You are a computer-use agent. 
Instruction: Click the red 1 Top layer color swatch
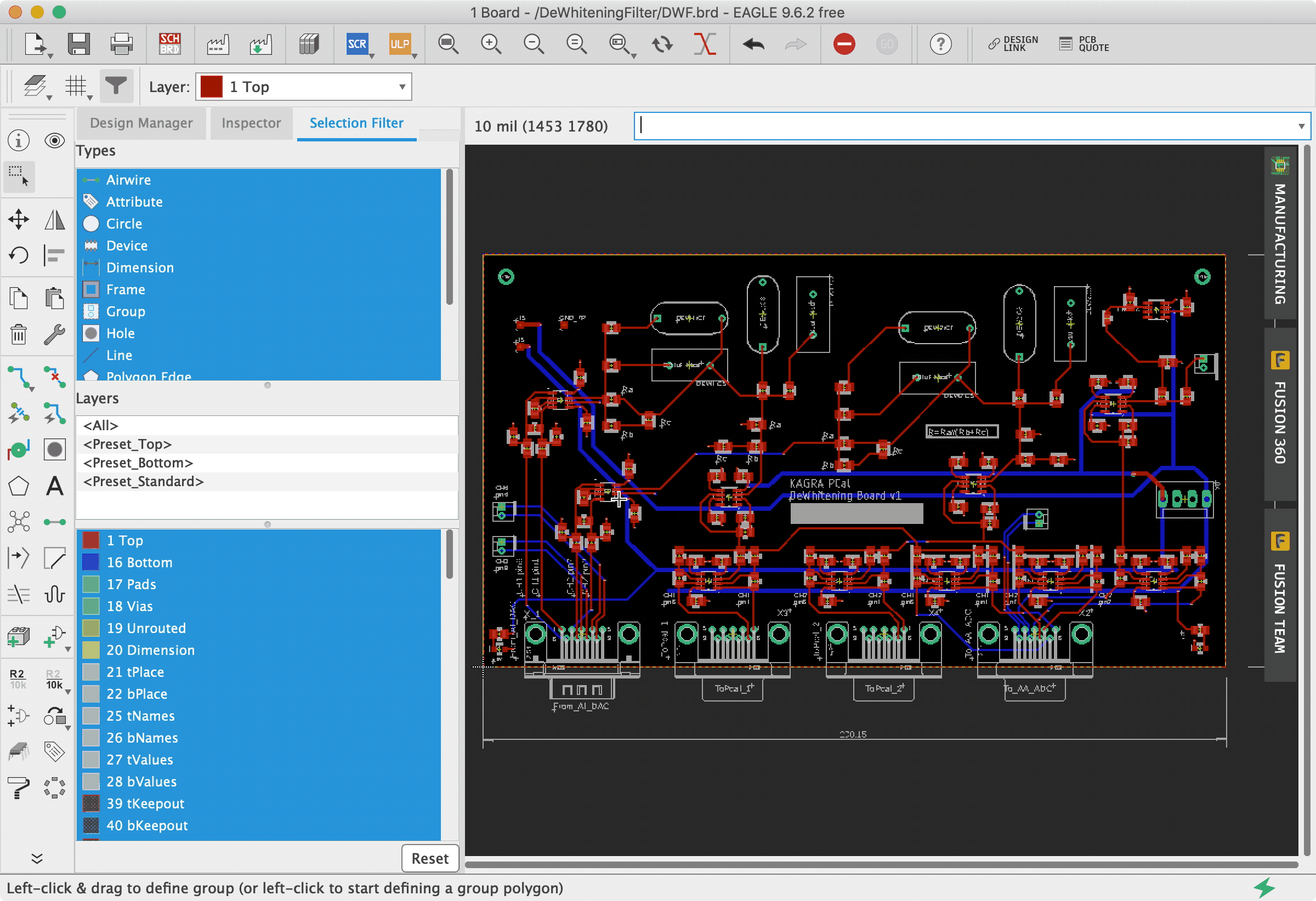[212, 87]
